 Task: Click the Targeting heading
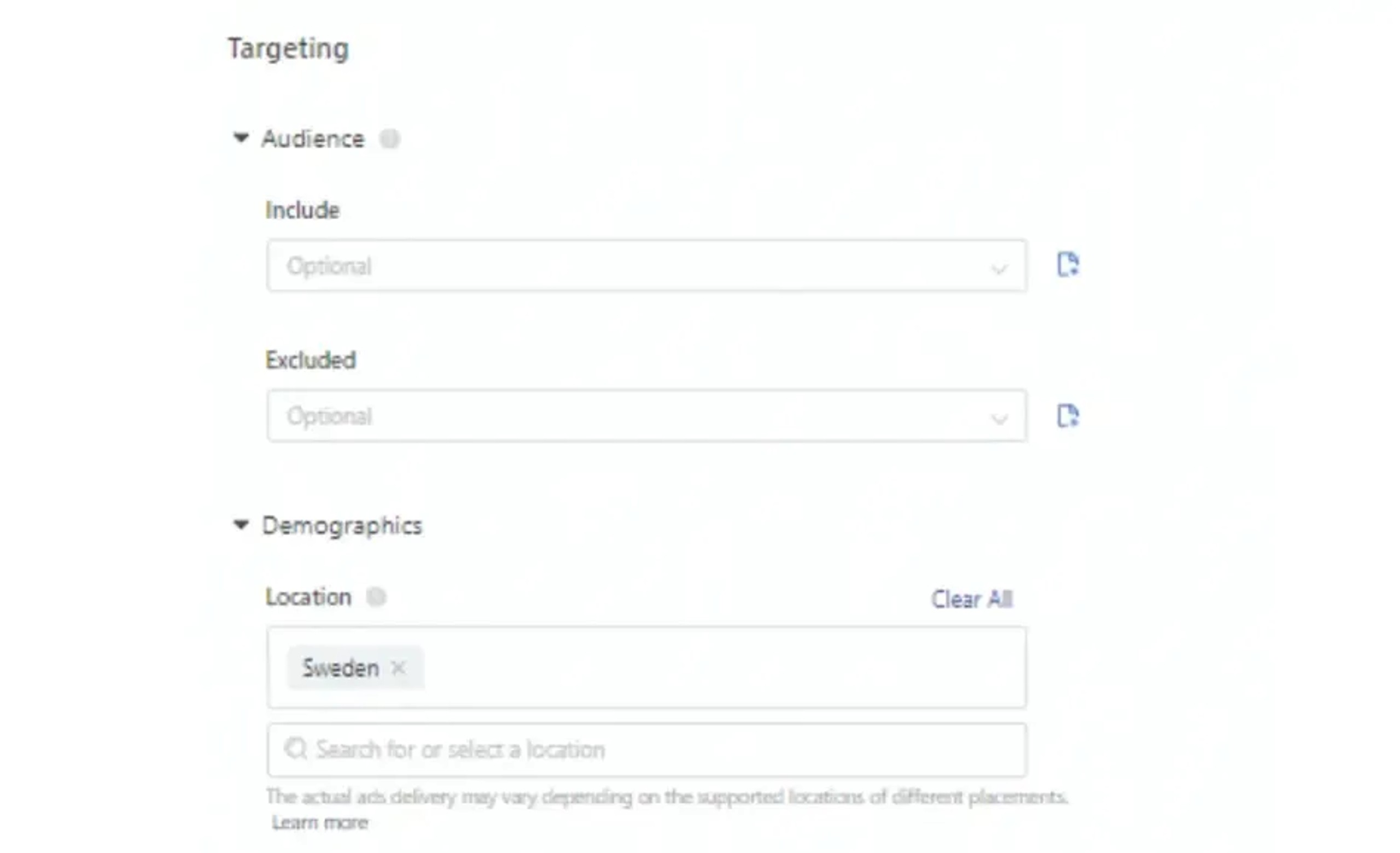click(288, 49)
